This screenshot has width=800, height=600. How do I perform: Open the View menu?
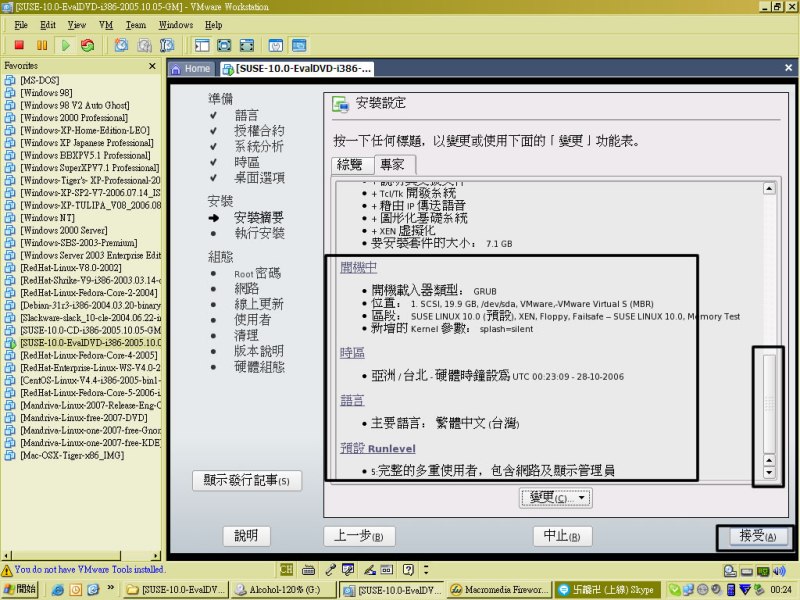click(77, 25)
